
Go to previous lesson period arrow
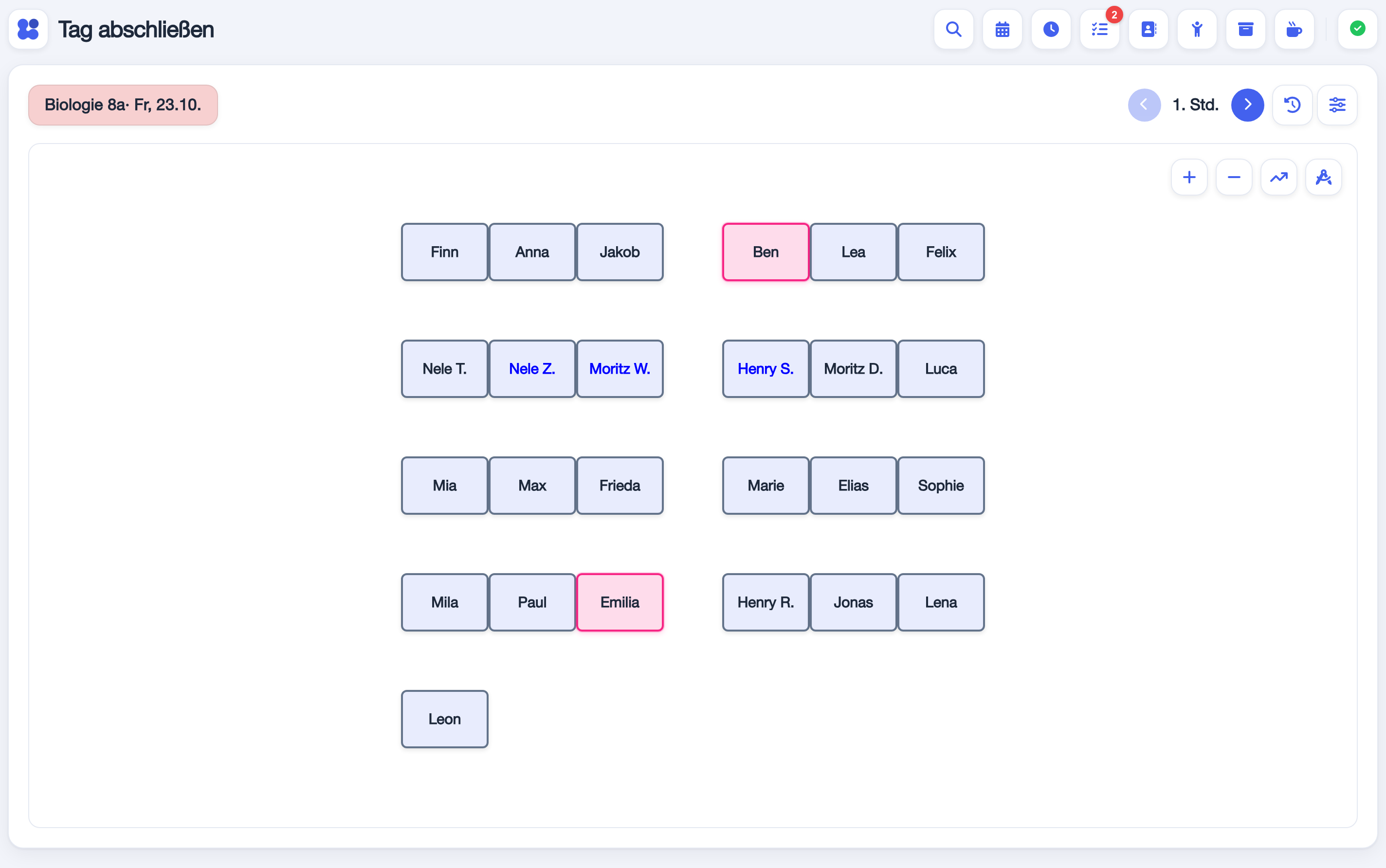click(1144, 105)
